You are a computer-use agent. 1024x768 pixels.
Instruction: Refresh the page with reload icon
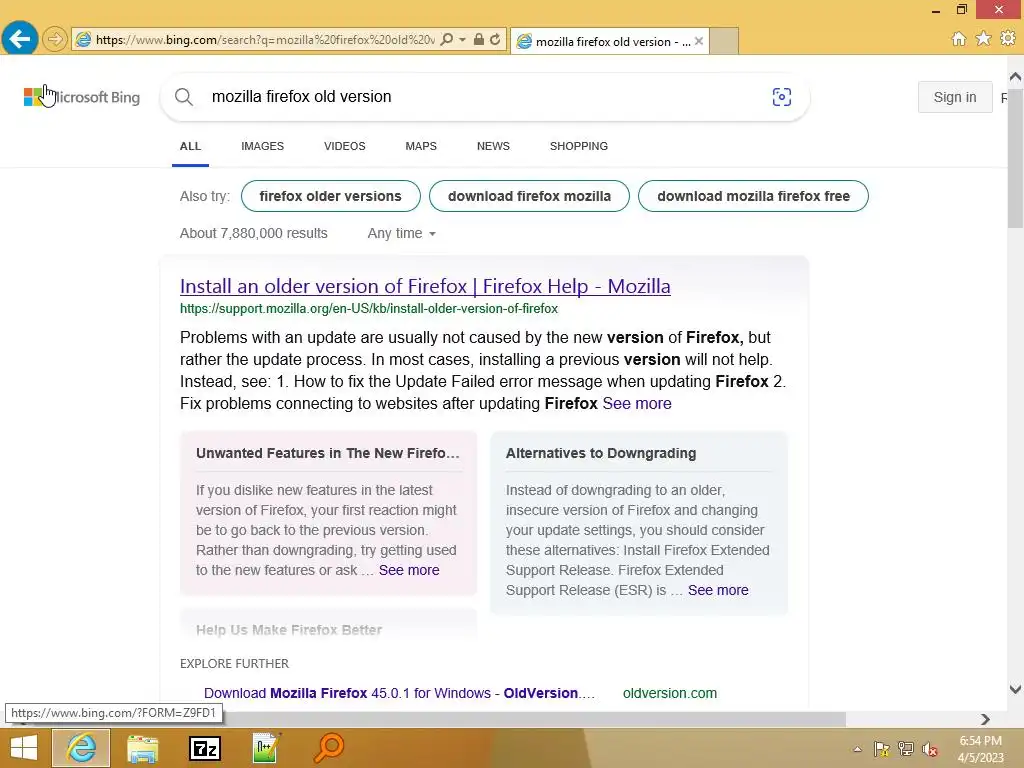point(495,40)
